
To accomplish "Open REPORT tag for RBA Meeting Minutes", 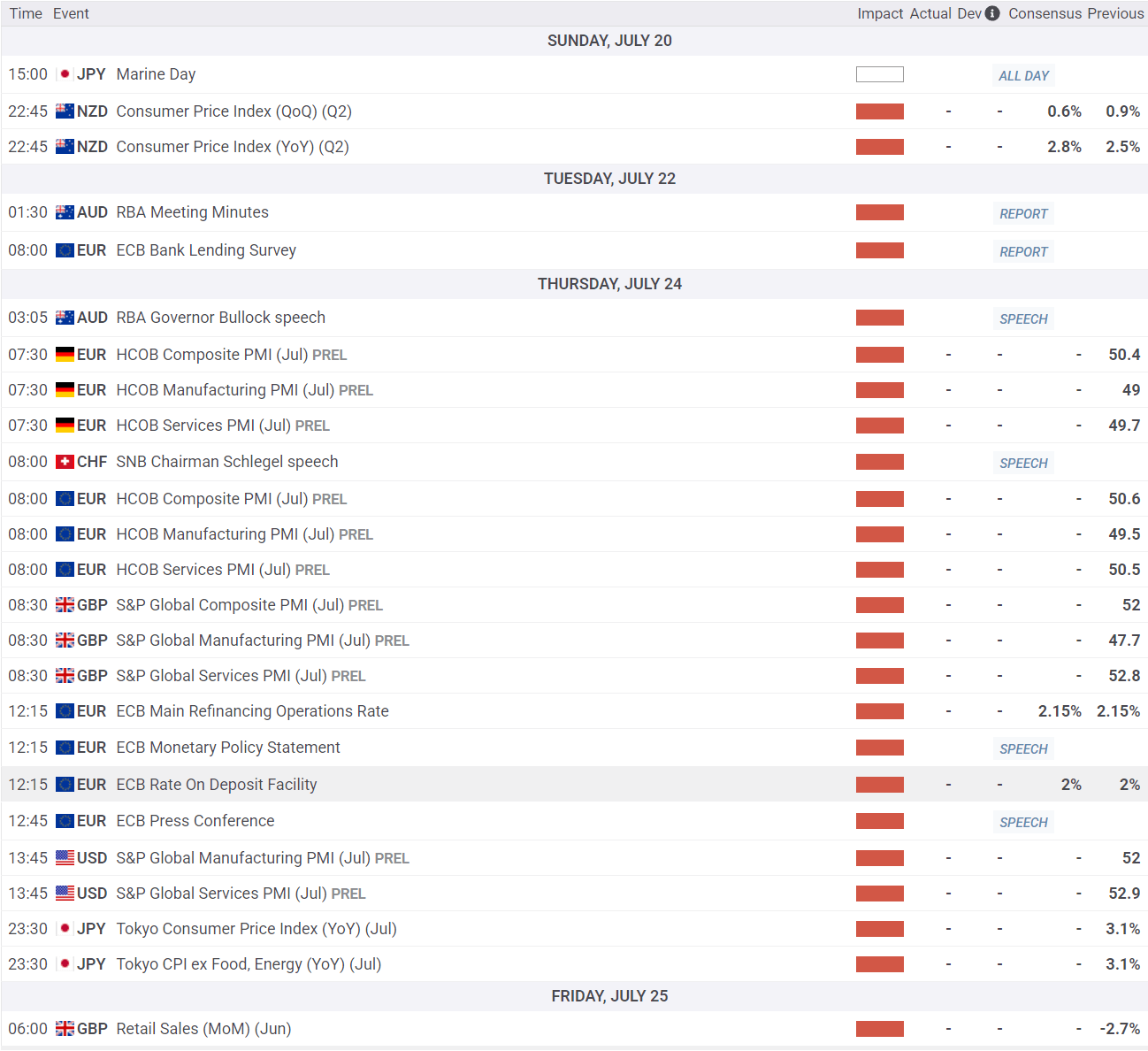I will pyautogui.click(x=1023, y=214).
